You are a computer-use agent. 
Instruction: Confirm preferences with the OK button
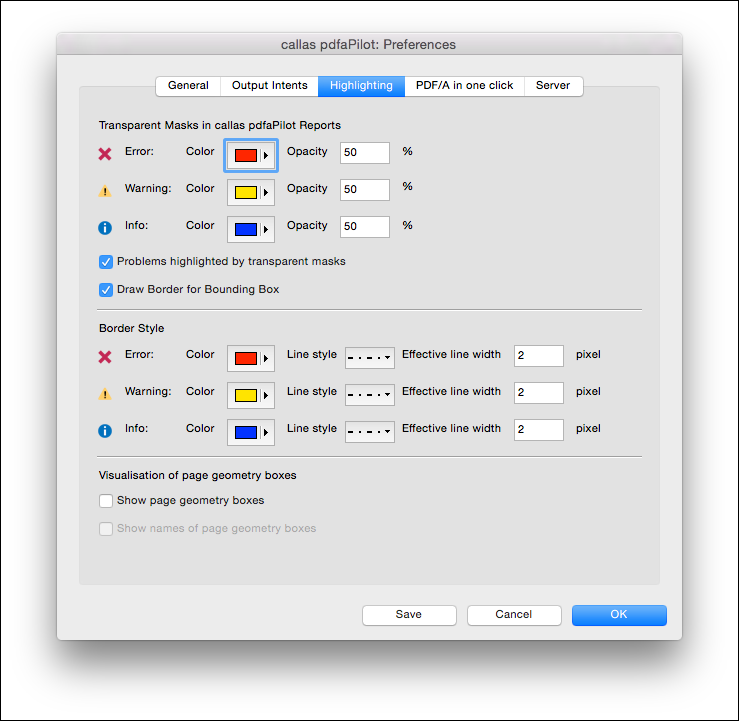coord(619,615)
